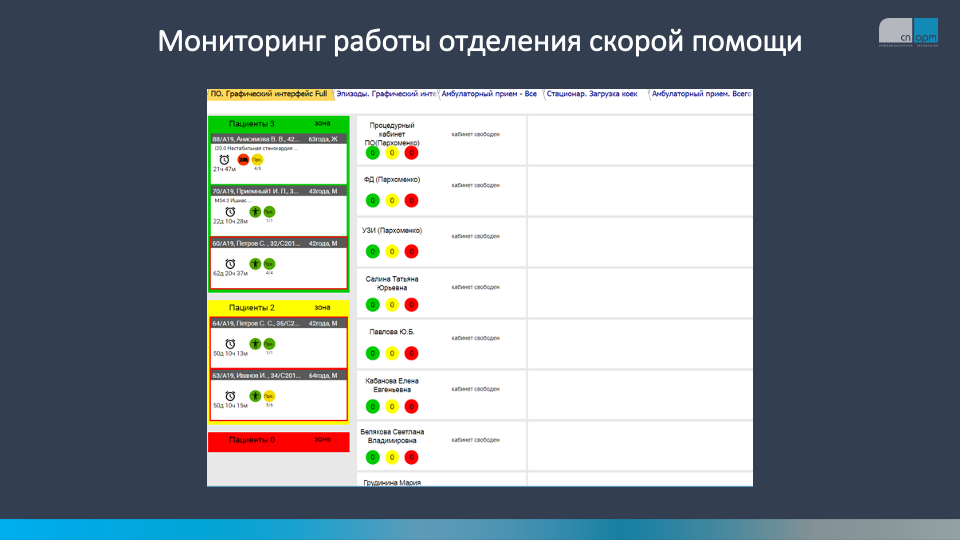This screenshot has height=540, width=960.
Task: Click red counter for Павлова Ю.Б.
Action: (x=411, y=353)
